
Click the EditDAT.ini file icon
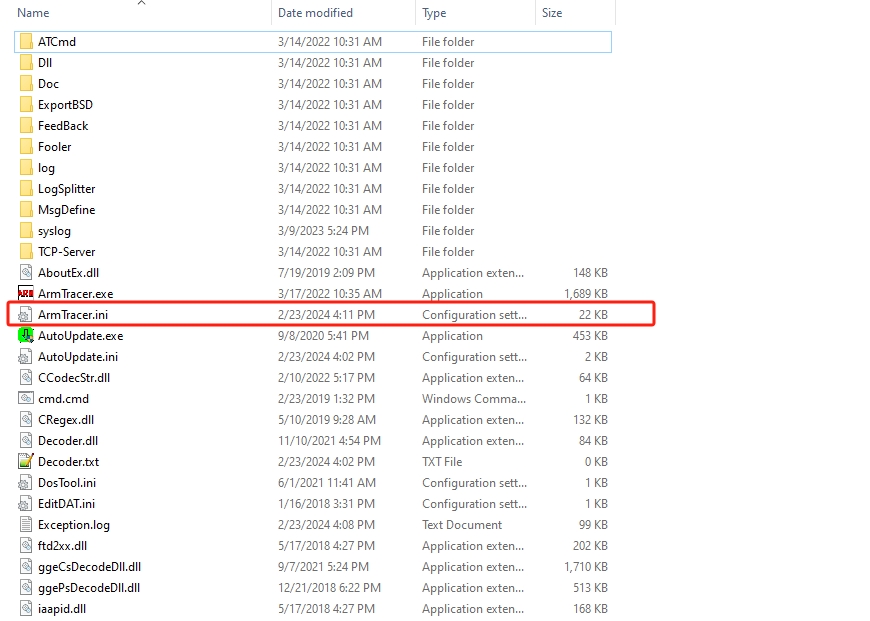[x=24, y=504]
